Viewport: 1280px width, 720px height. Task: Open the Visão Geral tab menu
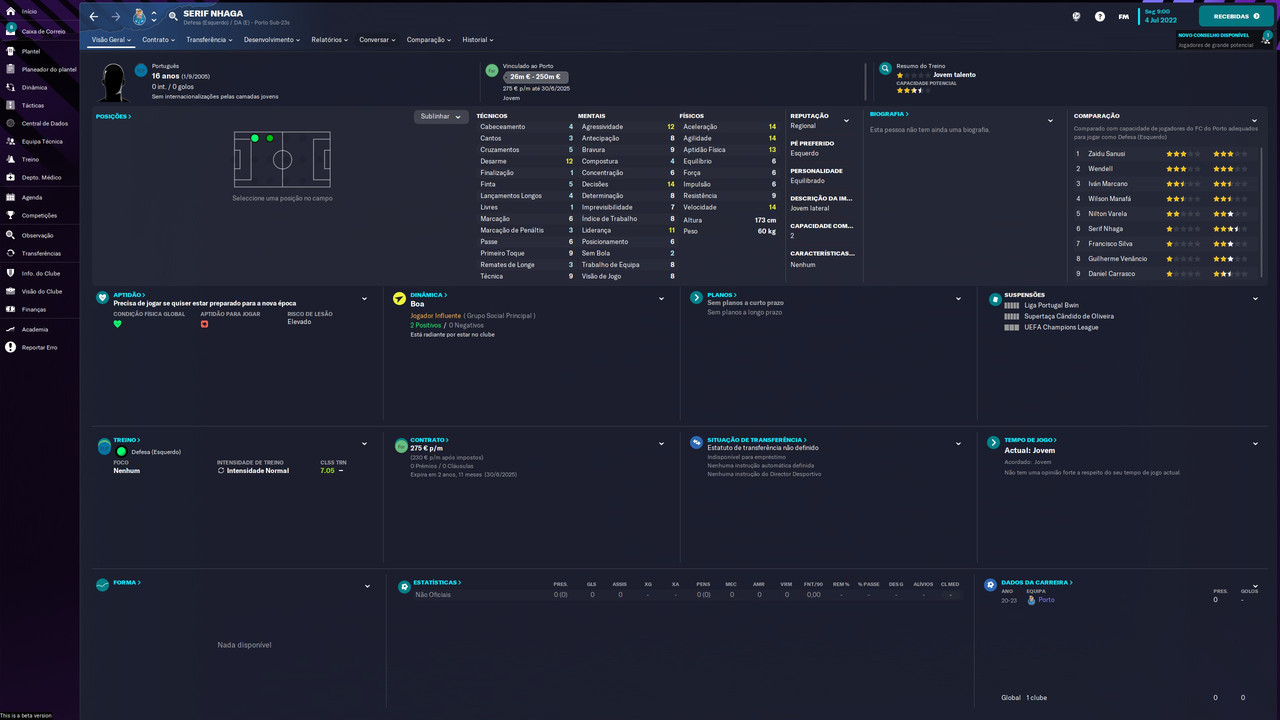(111, 40)
